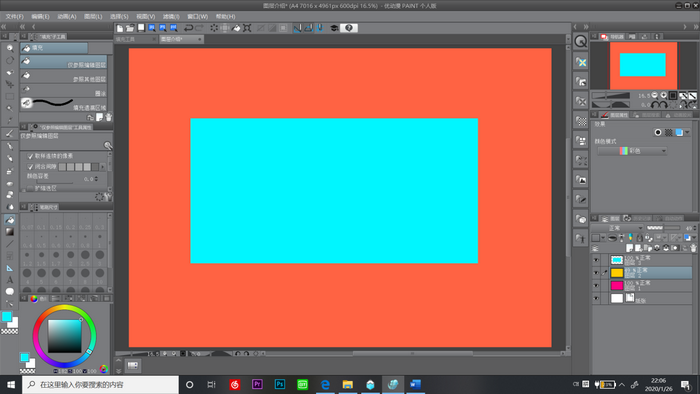The height and width of the screenshot is (394, 700).
Task: Click layer opacity slider
Action: tap(663, 228)
